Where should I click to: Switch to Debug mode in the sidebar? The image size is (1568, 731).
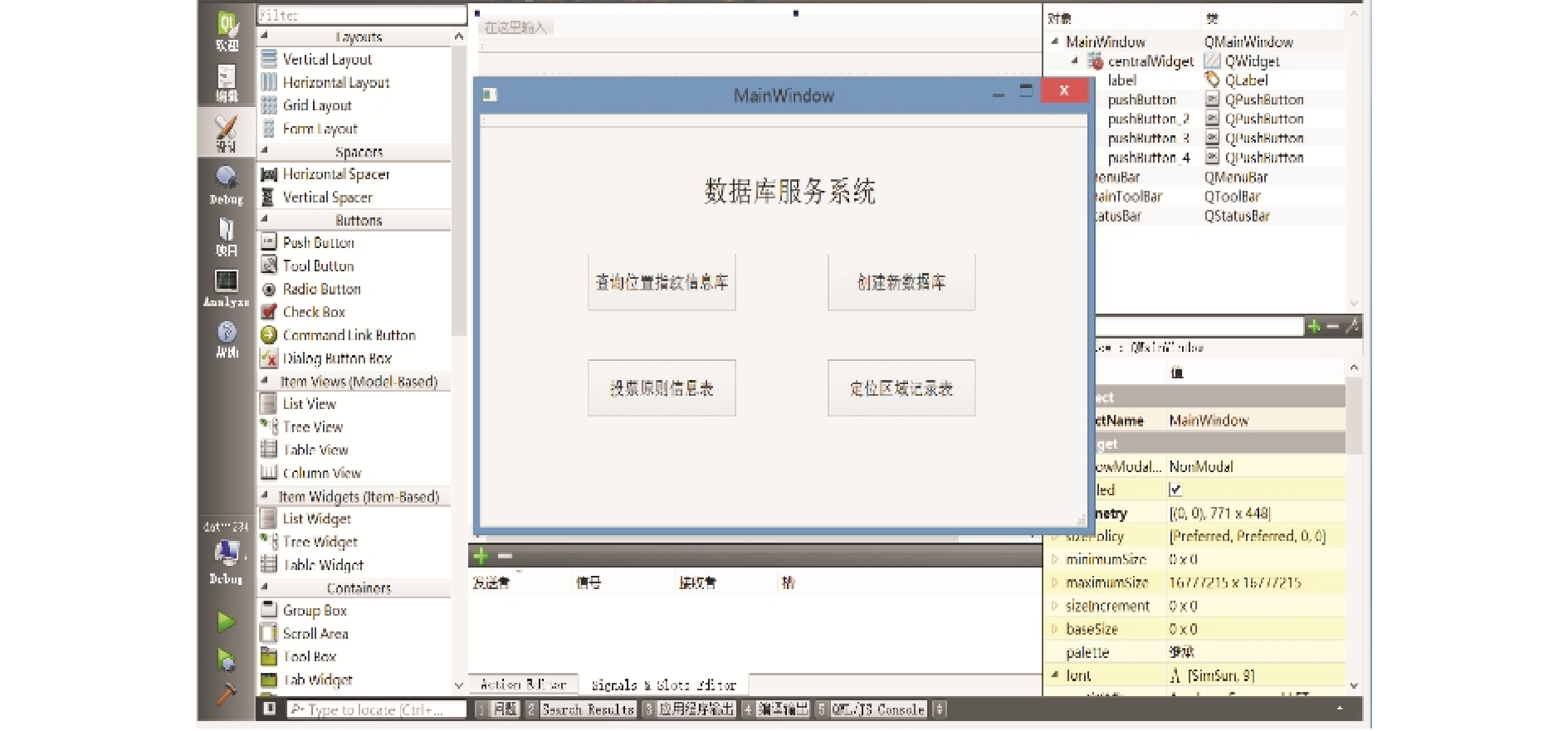(226, 184)
